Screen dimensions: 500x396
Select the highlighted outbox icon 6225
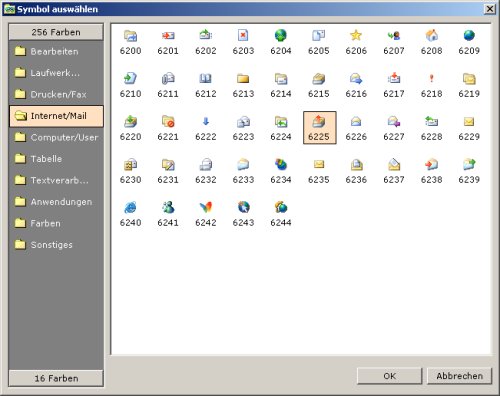[319, 128]
